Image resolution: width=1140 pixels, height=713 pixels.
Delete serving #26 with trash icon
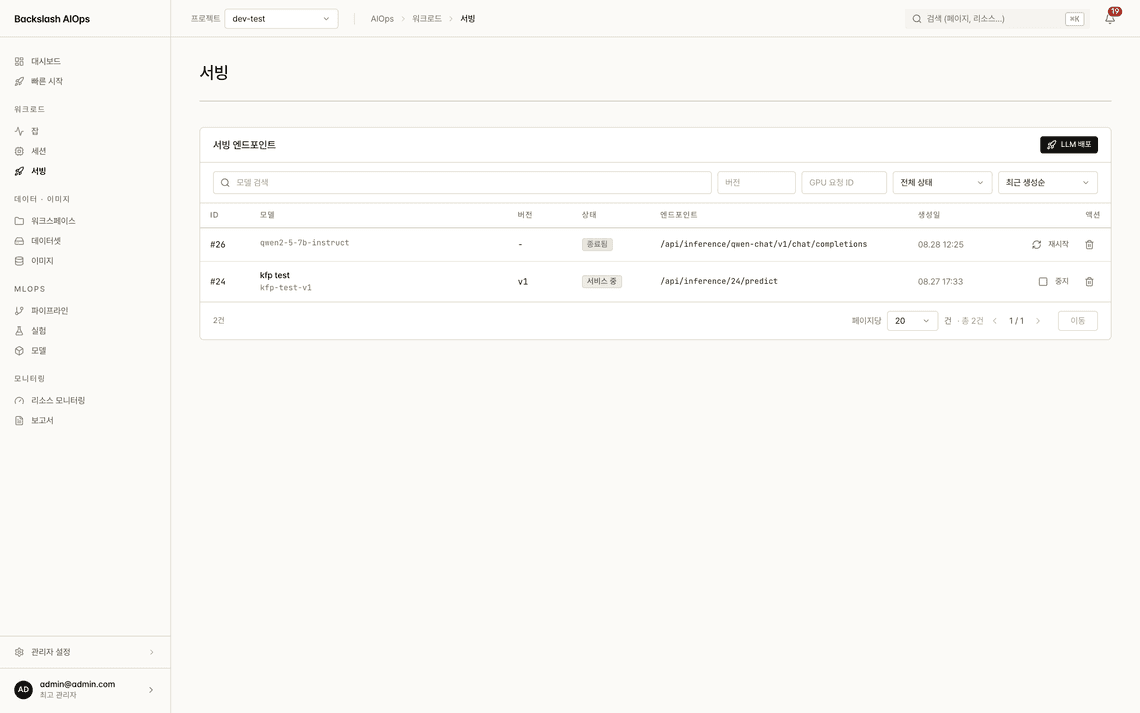[x=1089, y=245]
